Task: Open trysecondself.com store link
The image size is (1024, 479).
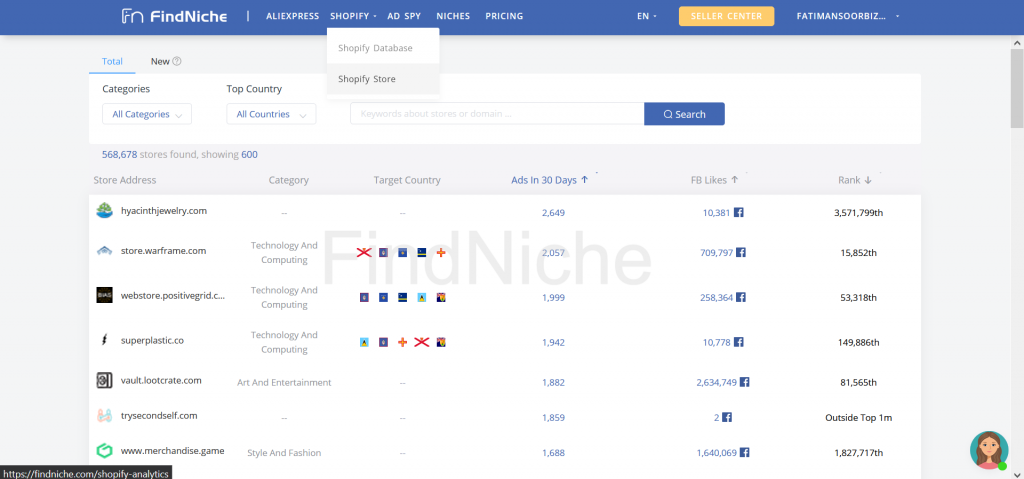Action: (159, 416)
